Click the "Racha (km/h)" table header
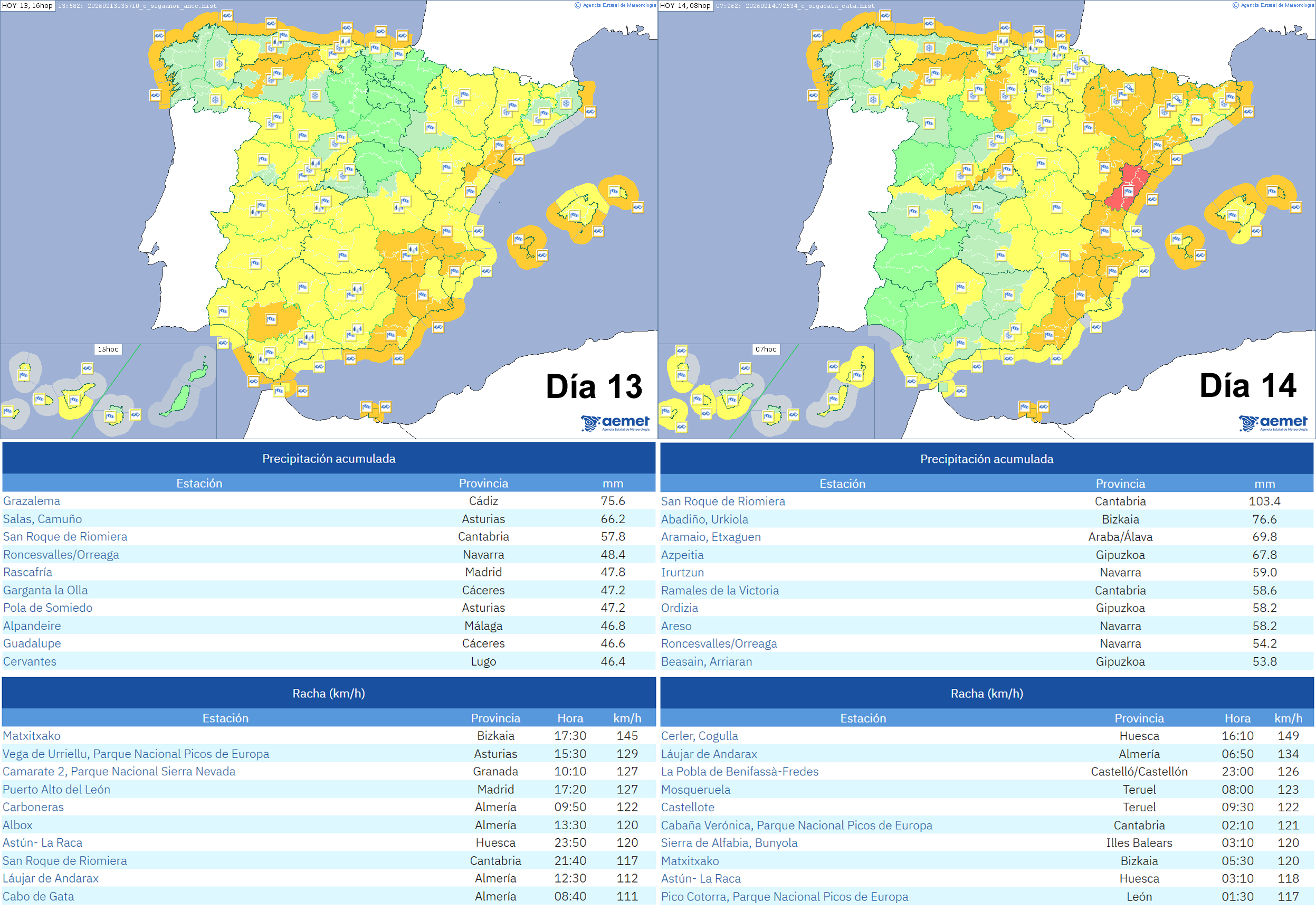1316x910 pixels. (328, 694)
